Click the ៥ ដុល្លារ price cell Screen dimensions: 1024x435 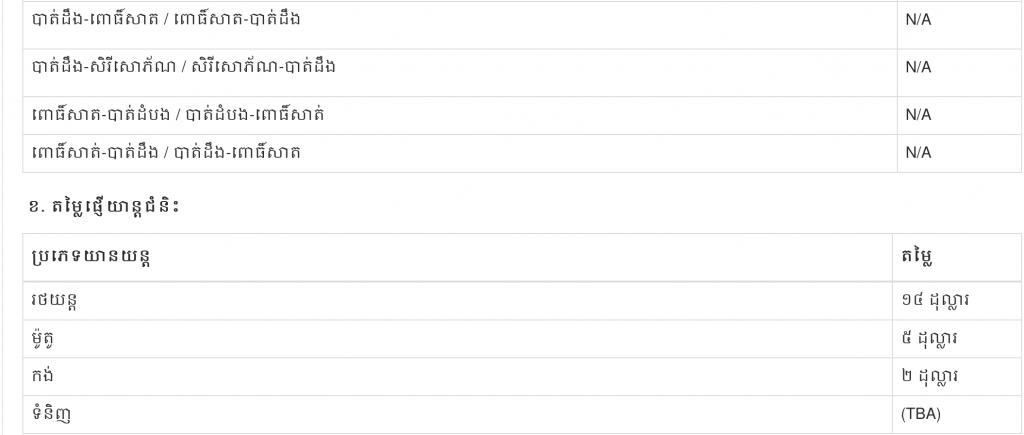(929, 339)
